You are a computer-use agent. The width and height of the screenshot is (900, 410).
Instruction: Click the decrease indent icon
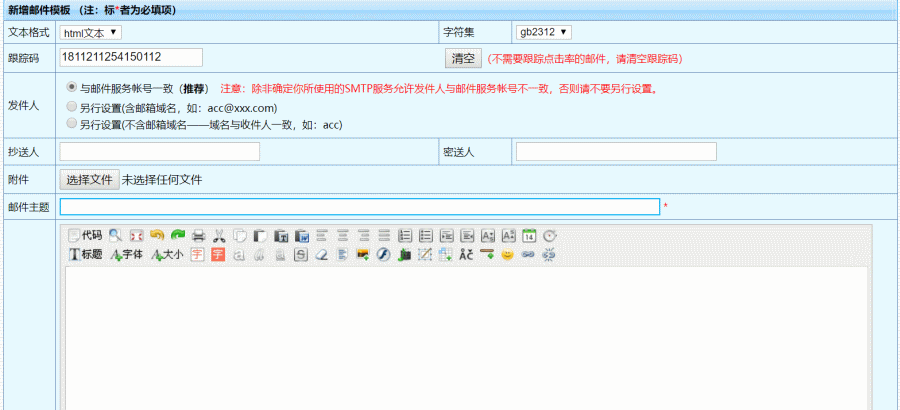pos(467,235)
